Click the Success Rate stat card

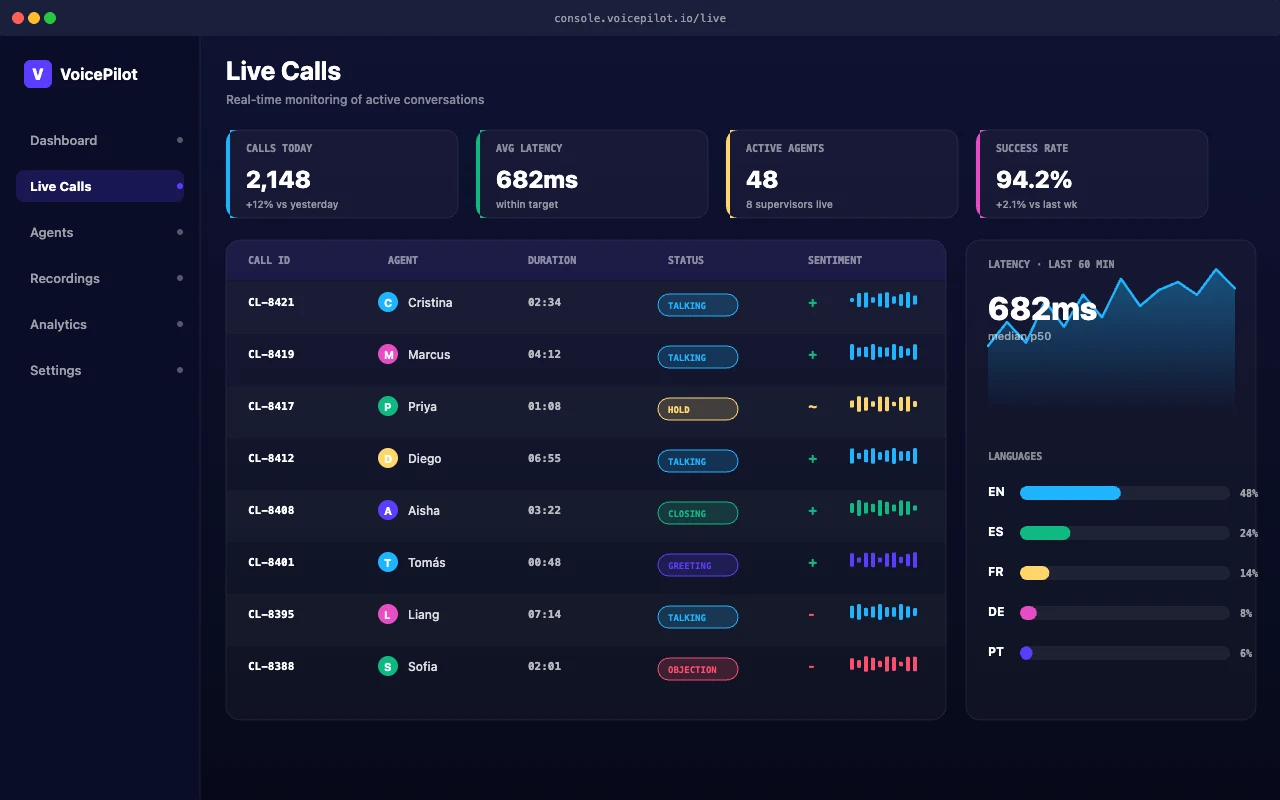click(x=1092, y=174)
